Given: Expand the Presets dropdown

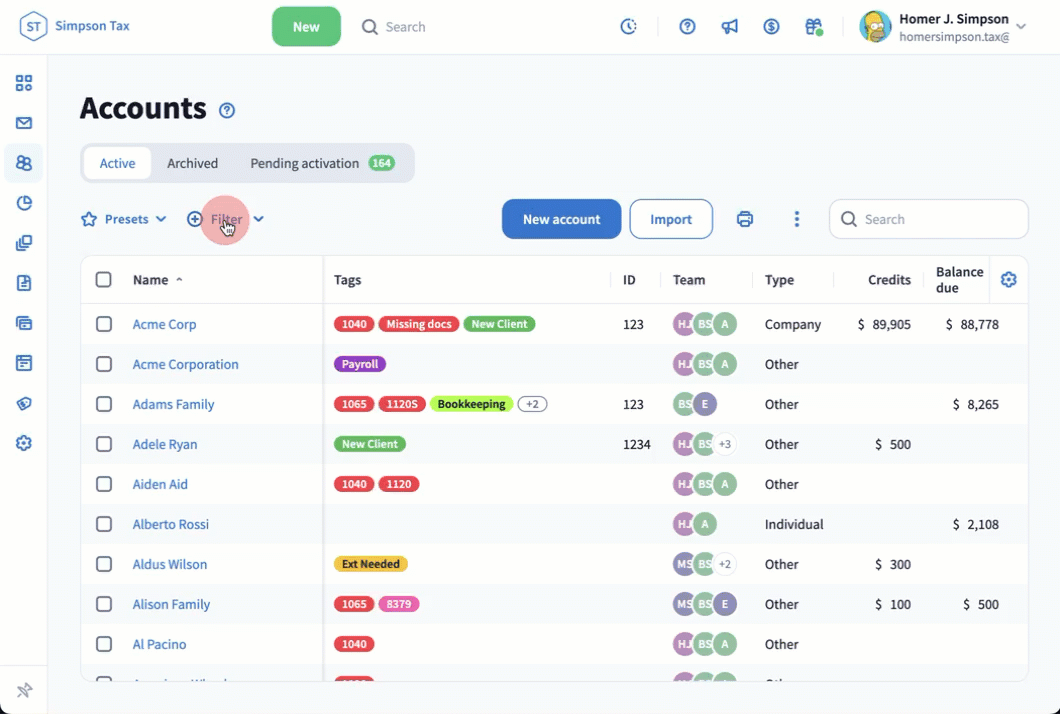Looking at the screenshot, I should coord(123,219).
